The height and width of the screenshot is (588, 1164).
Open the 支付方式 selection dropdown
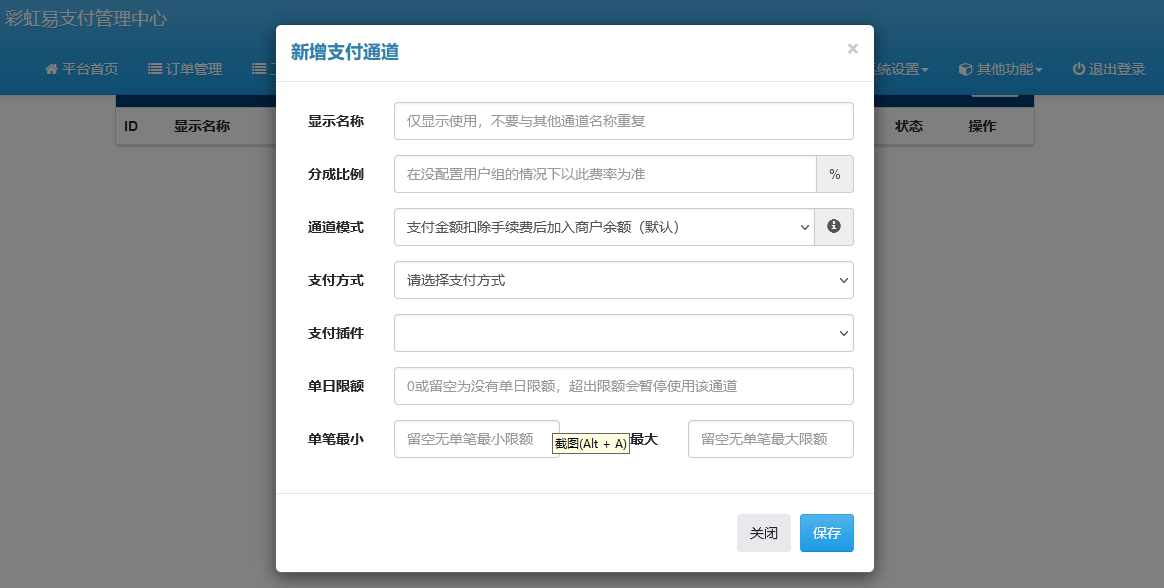coord(623,280)
